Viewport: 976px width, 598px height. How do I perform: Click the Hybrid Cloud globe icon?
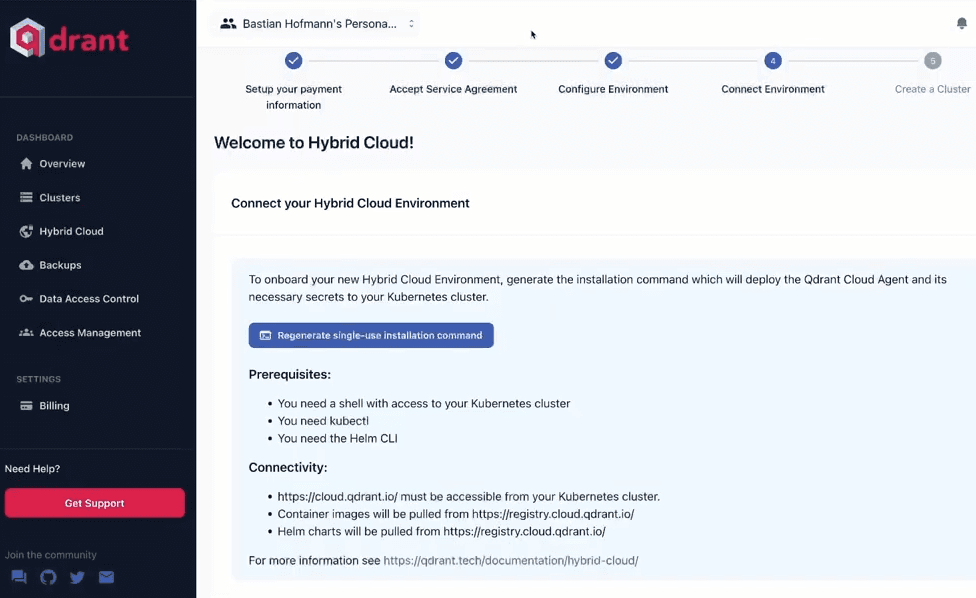(x=26, y=231)
